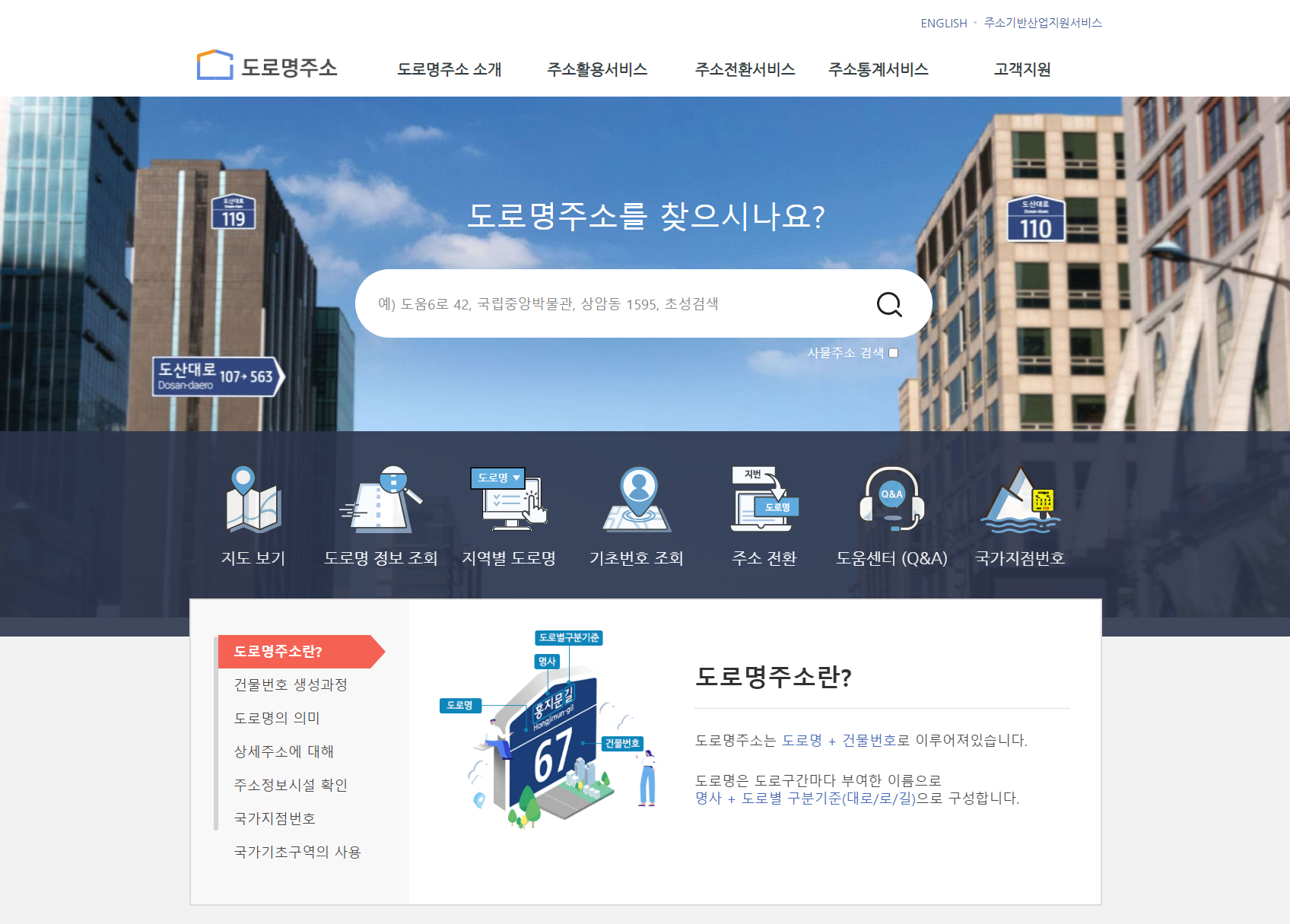Switch to the ENGLISH site link
1290x924 pixels.
(x=944, y=24)
